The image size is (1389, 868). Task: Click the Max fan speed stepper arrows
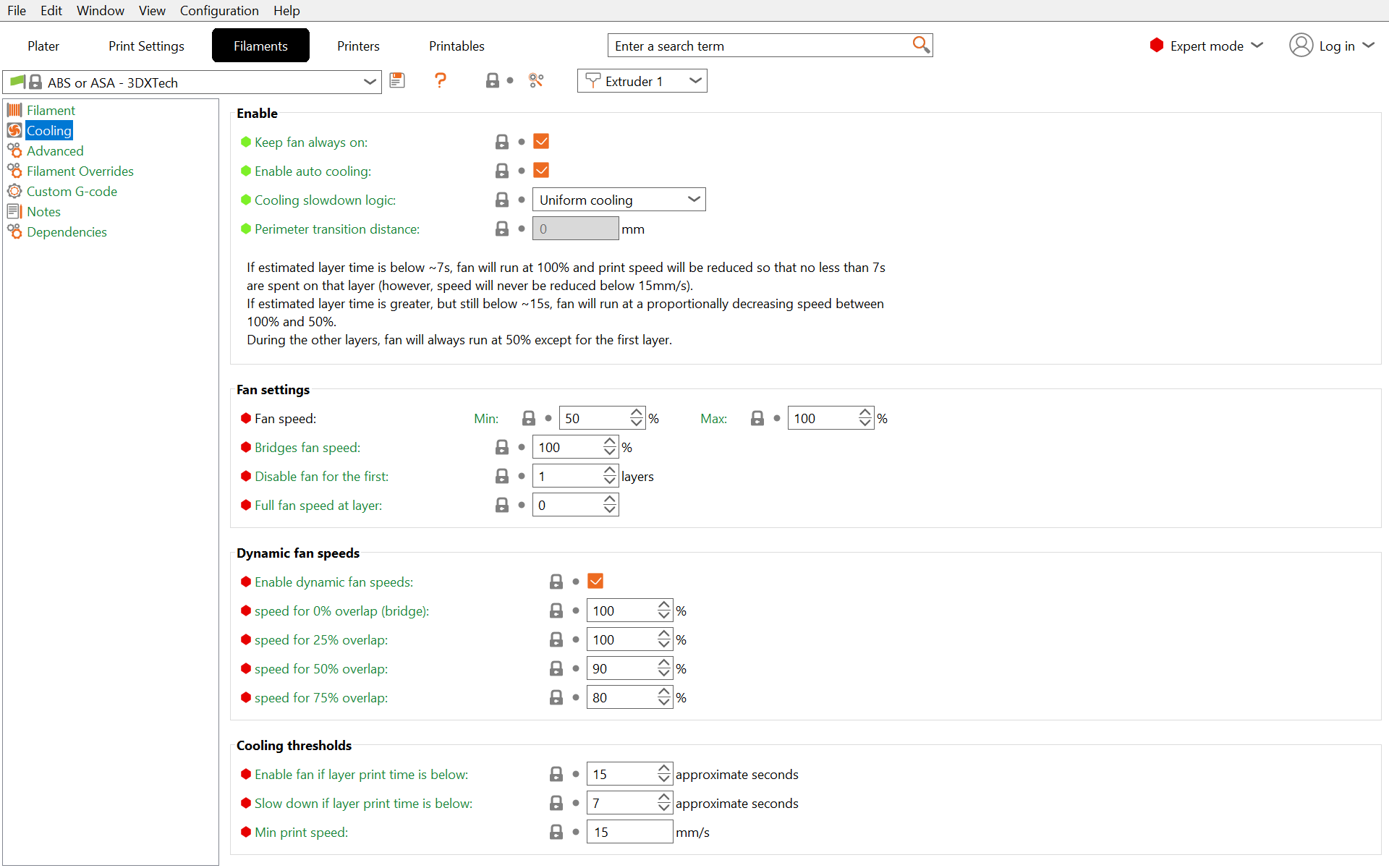[865, 418]
